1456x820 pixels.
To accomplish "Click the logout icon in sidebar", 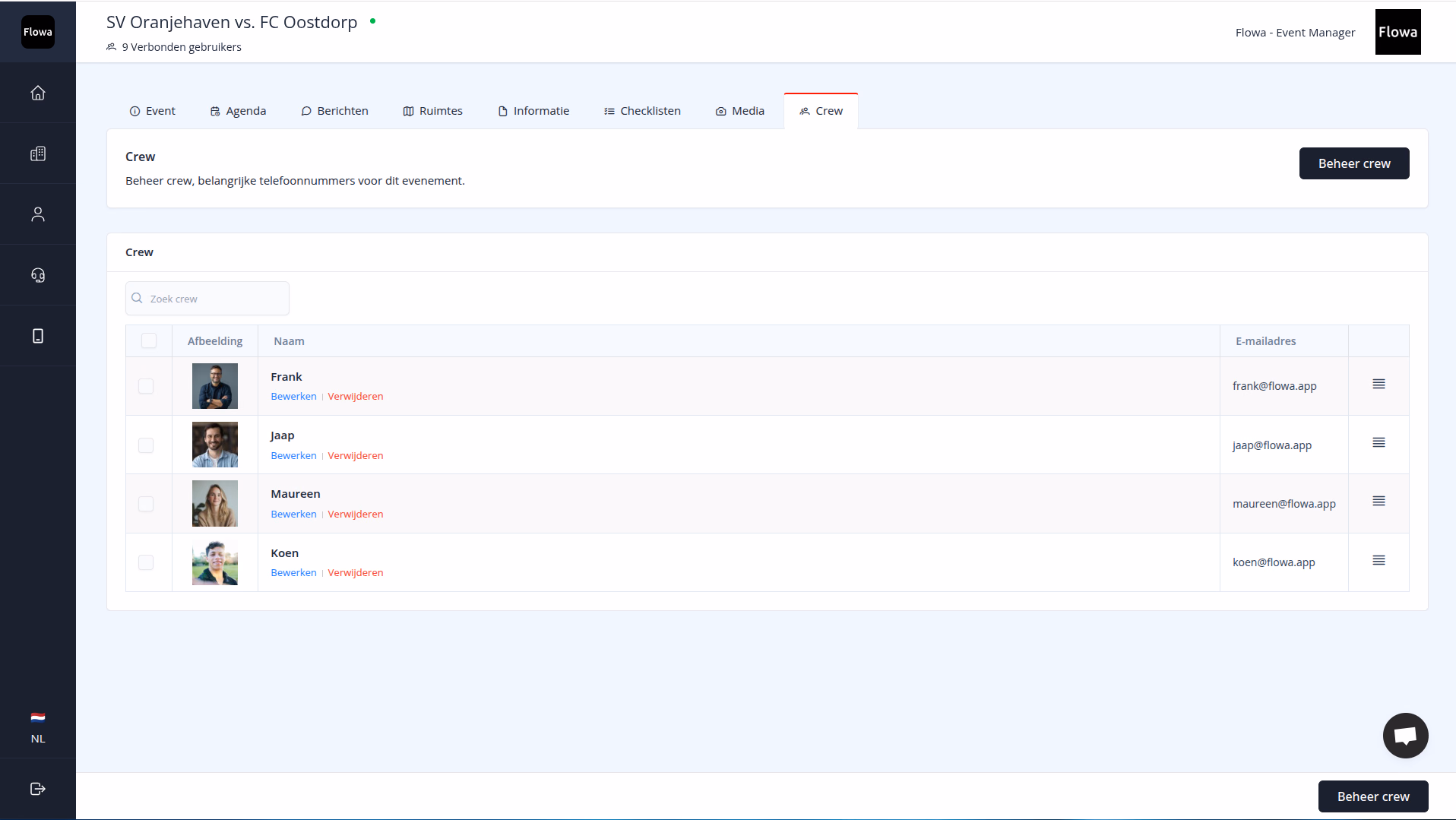I will tap(38, 789).
